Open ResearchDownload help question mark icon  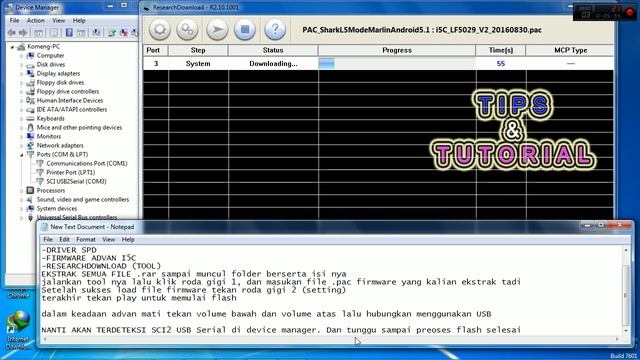tap(275, 29)
